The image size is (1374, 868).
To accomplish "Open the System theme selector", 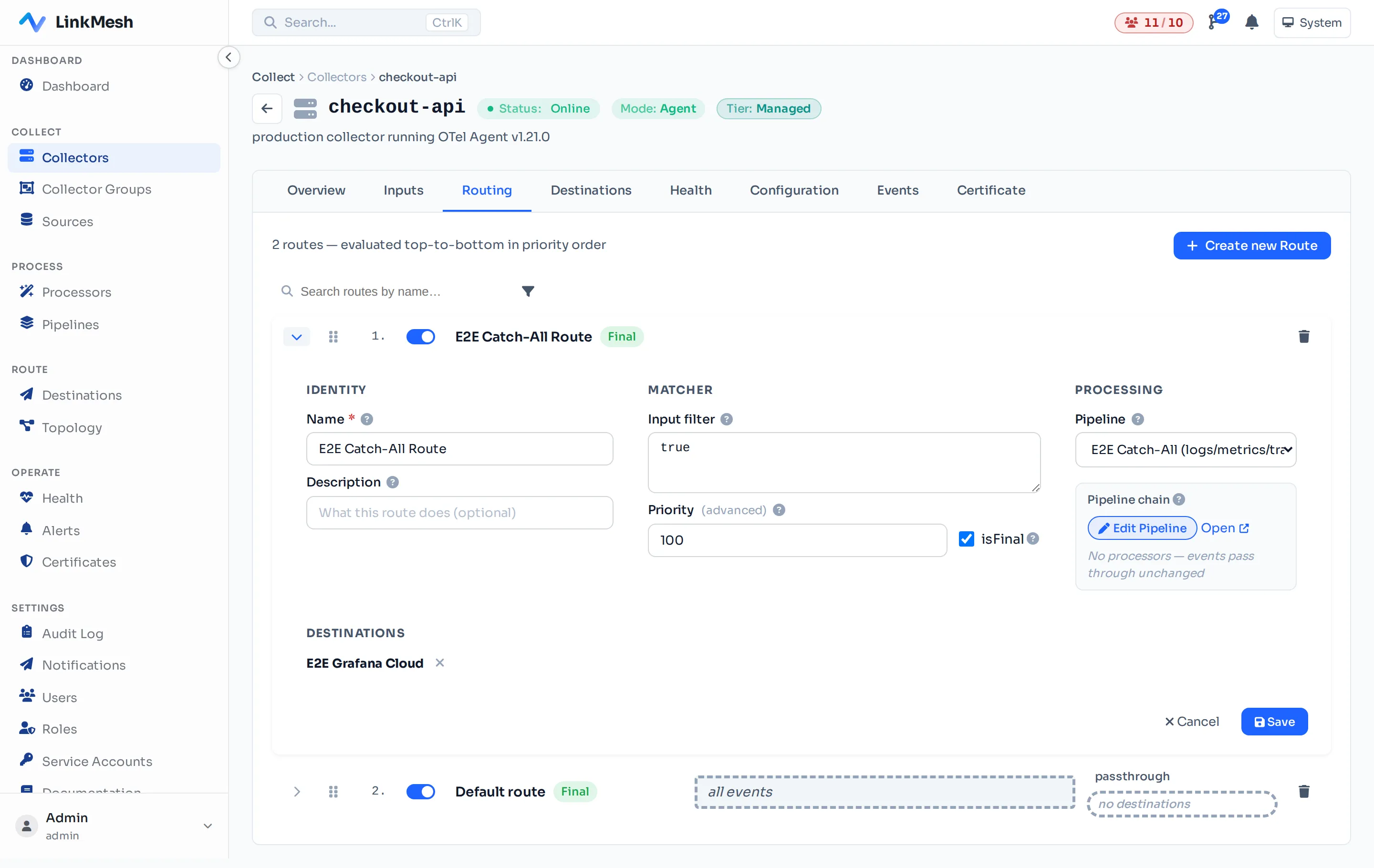I will [1312, 22].
